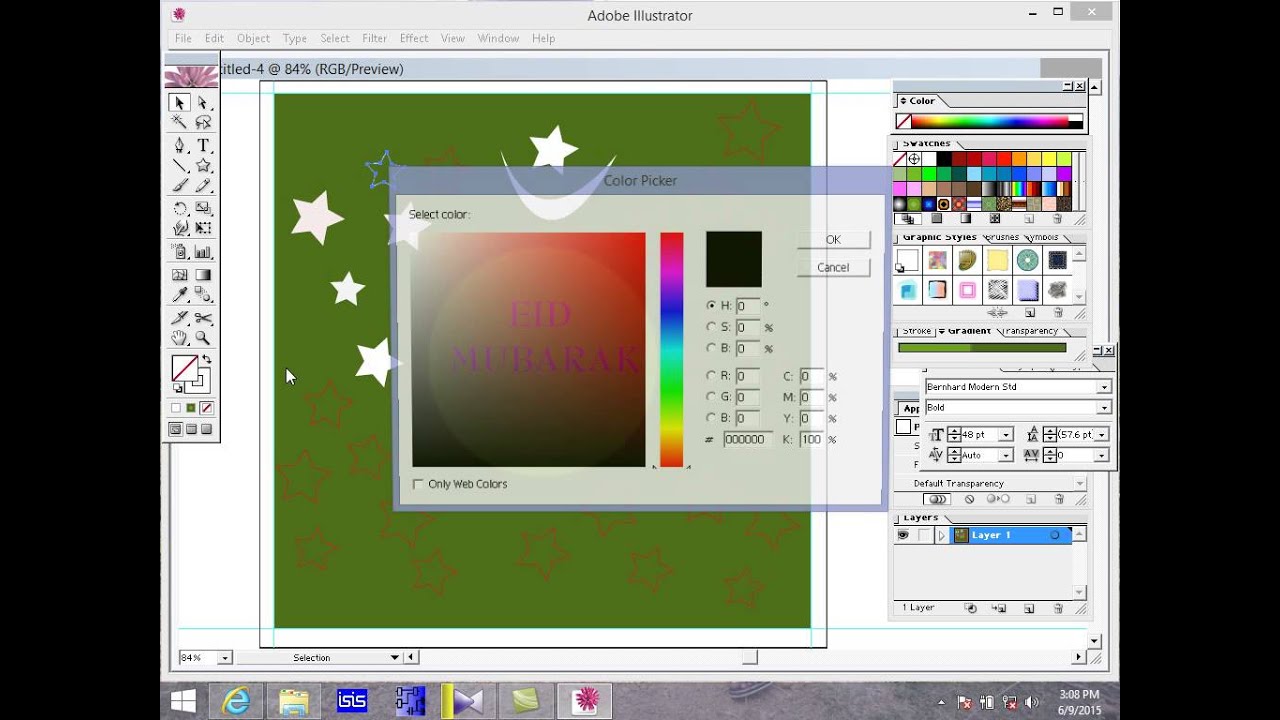Image resolution: width=1280 pixels, height=720 pixels.
Task: Select the R red radio button
Action: pyautogui.click(x=711, y=376)
